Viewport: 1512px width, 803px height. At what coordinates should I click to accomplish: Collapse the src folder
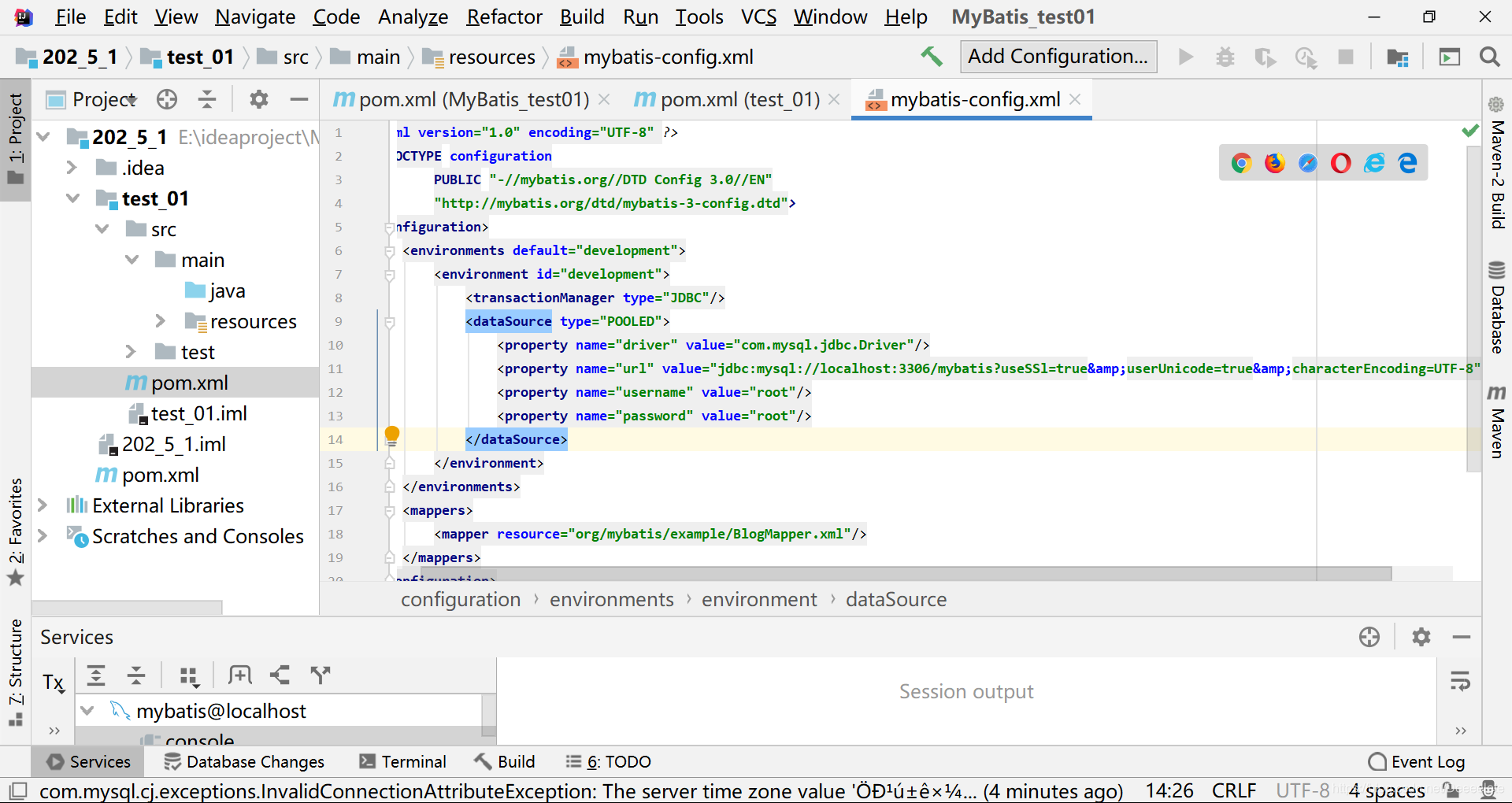[x=102, y=229]
